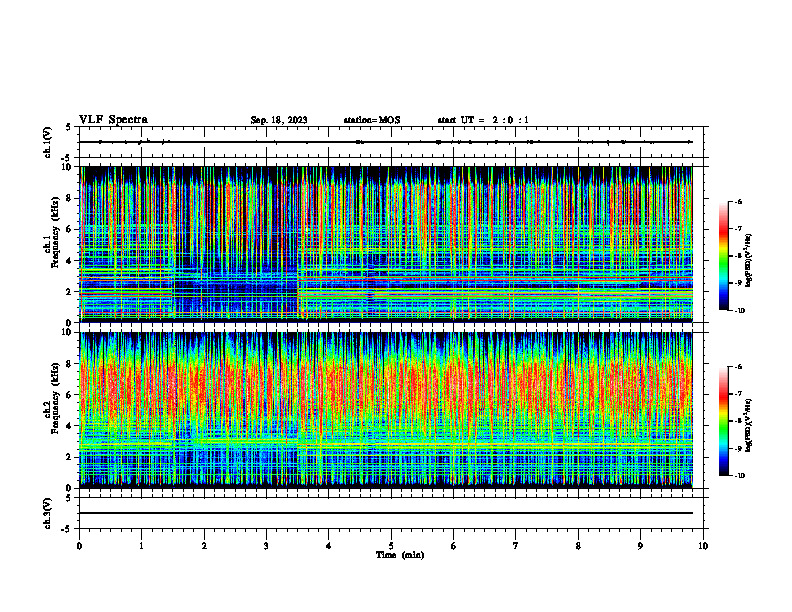
Task: Click the ch.1 spectrogram color bar
Action: point(723,256)
